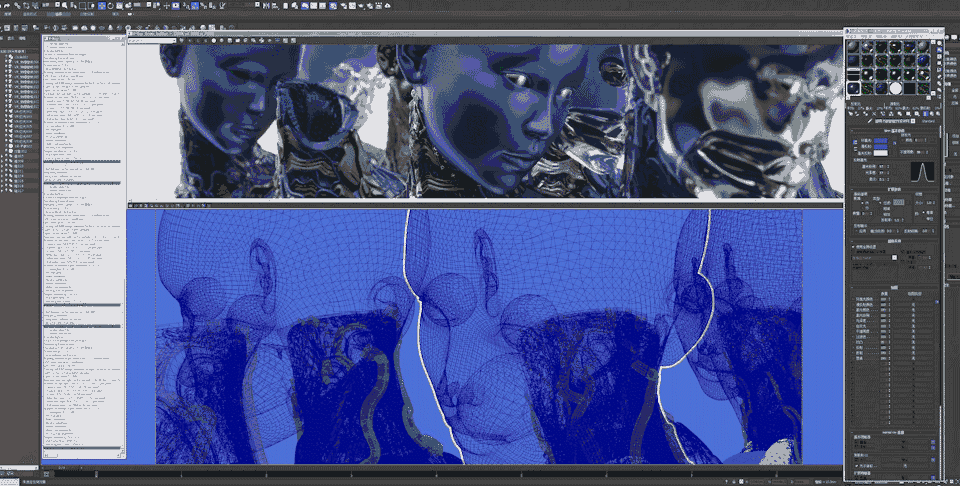The height and width of the screenshot is (486, 960).
Task: Click the 置换 row map slot button
Action: click(x=913, y=358)
